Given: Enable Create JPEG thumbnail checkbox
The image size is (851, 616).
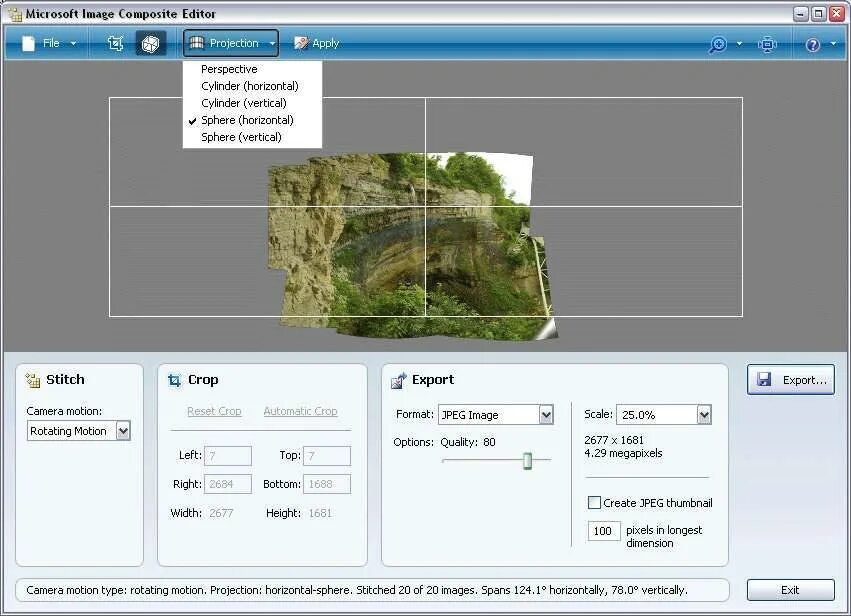Looking at the screenshot, I should click(594, 503).
